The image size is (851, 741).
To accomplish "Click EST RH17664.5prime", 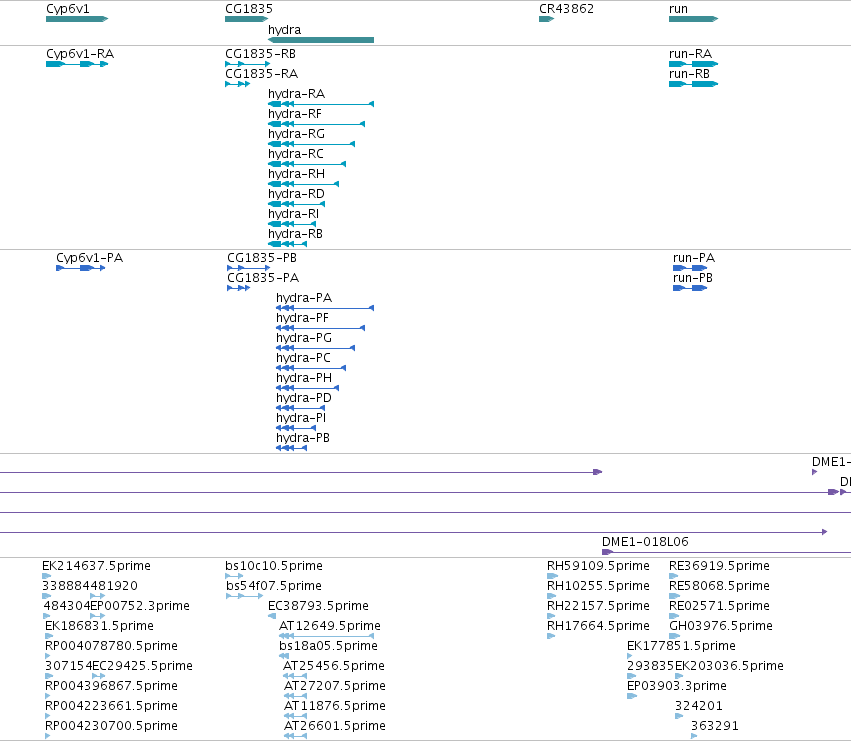I will [x=598, y=626].
